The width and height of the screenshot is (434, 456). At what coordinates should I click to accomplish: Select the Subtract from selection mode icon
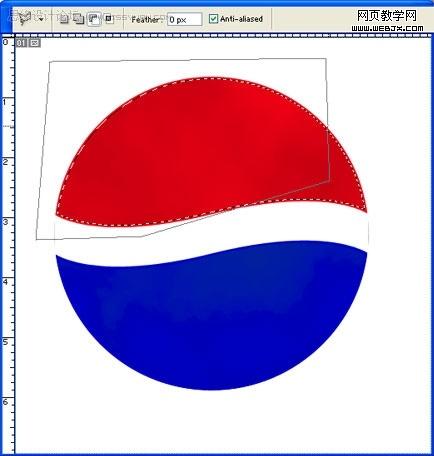(x=94, y=19)
